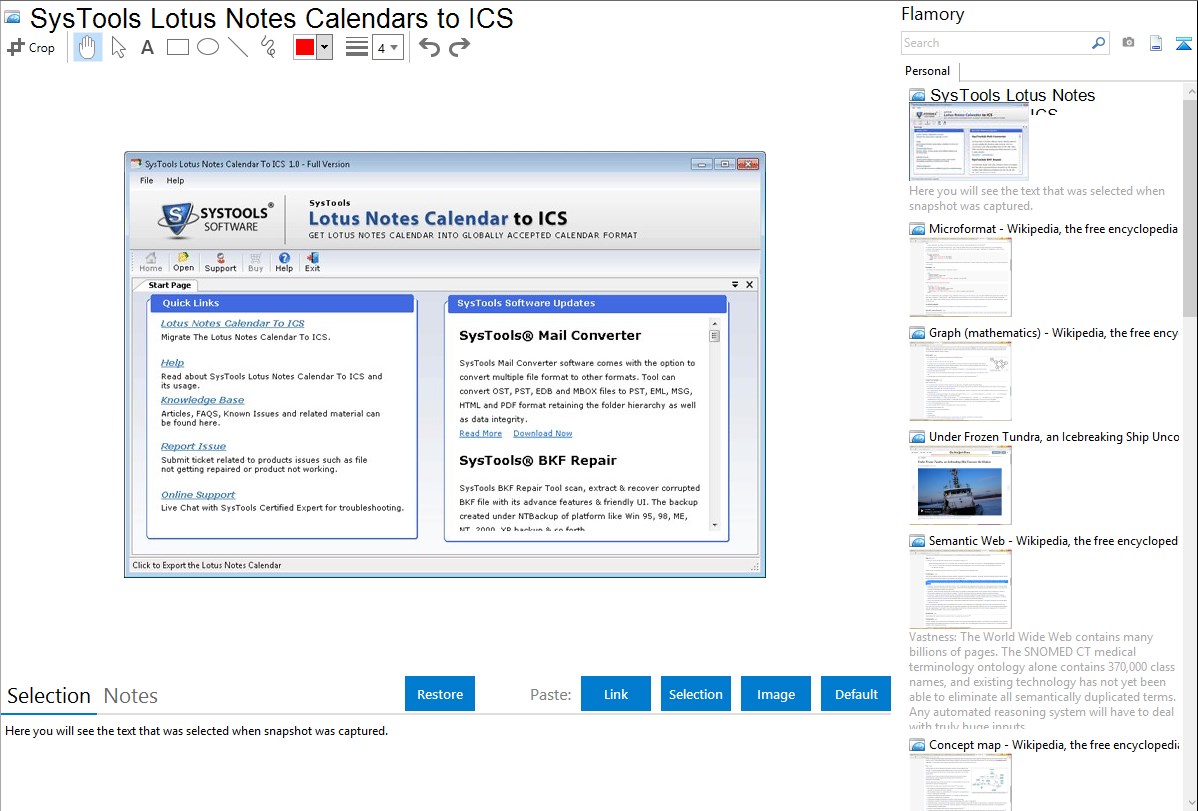Open the Concept map snapshot thumbnail
The width and height of the screenshot is (1198, 811).
pos(960,782)
